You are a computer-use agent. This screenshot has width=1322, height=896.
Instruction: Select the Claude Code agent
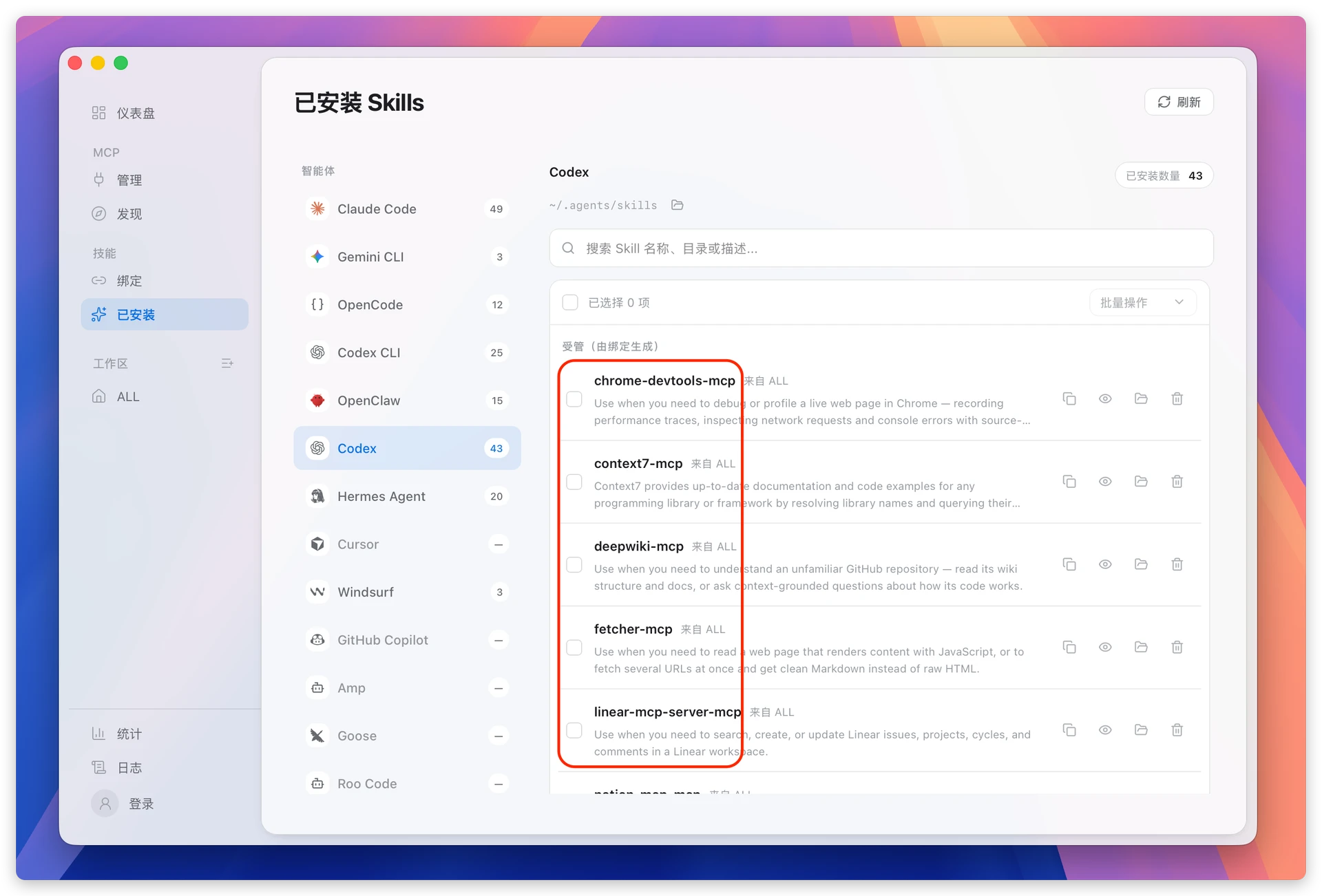point(407,209)
